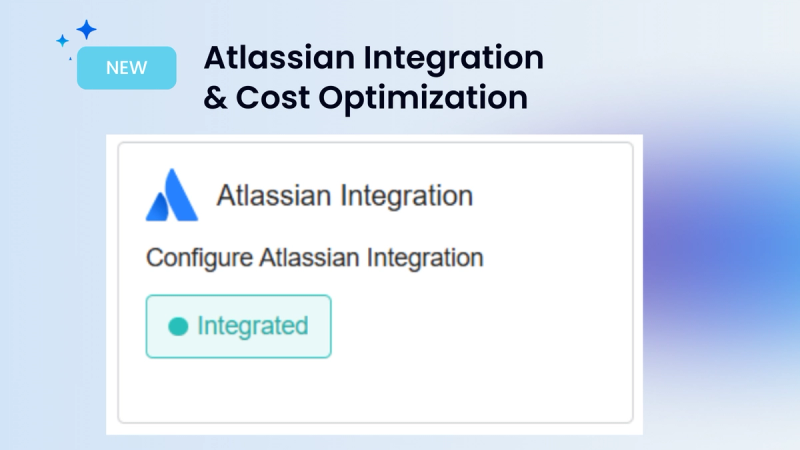Select the NEW badge
800x450 pixels.
click(x=127, y=68)
